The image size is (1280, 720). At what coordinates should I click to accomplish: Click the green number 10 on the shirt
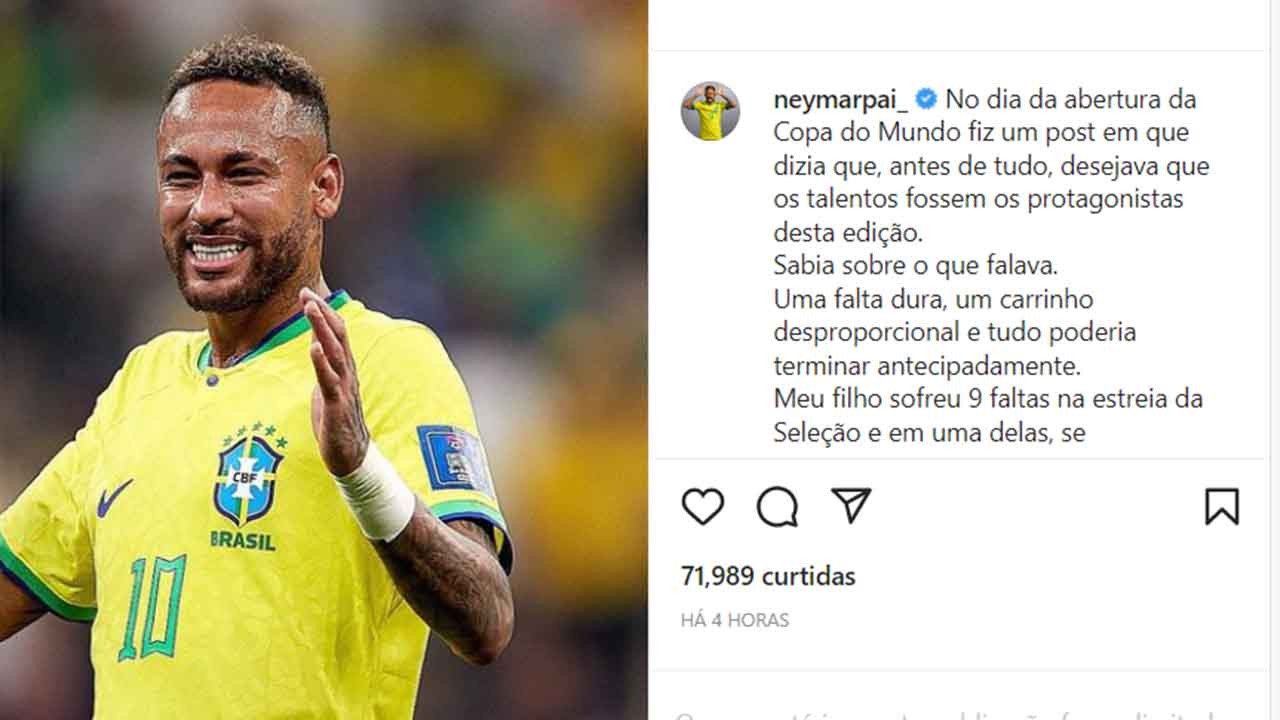click(152, 607)
